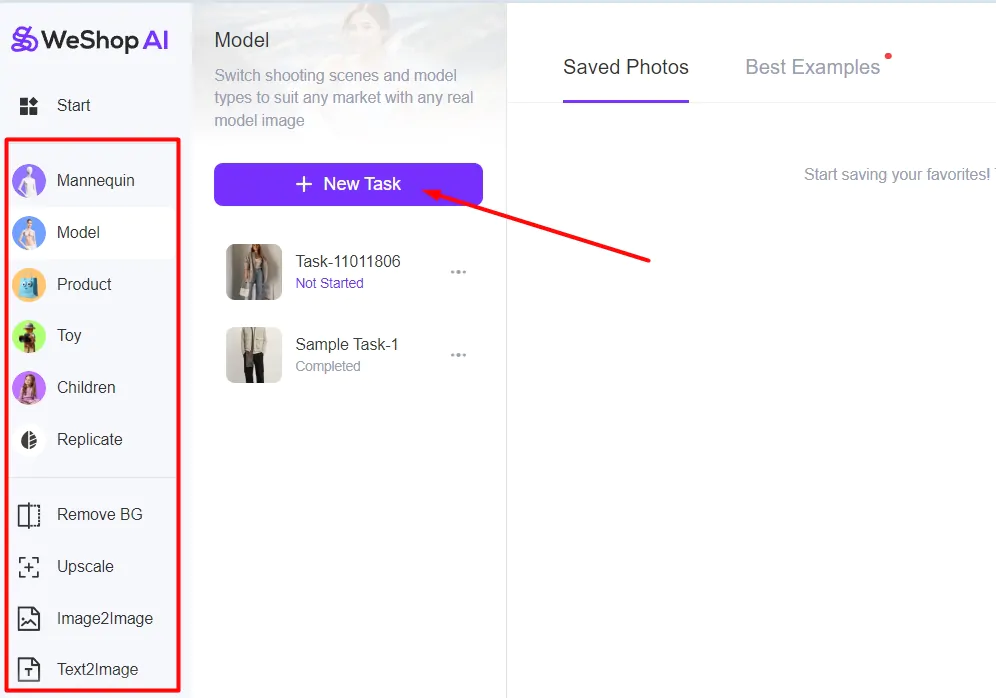Open the Children tool icon

29,388
